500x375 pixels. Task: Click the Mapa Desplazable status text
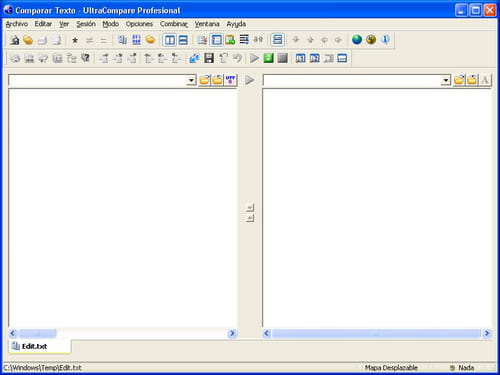point(391,368)
